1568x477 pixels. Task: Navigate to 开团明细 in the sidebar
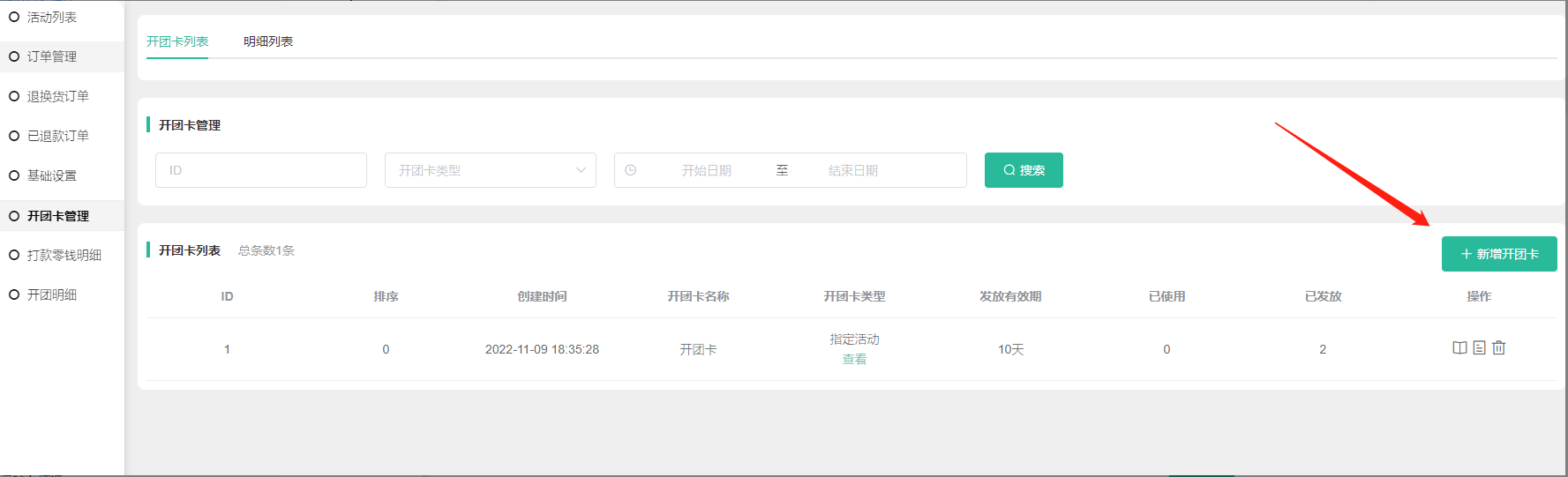[x=52, y=294]
